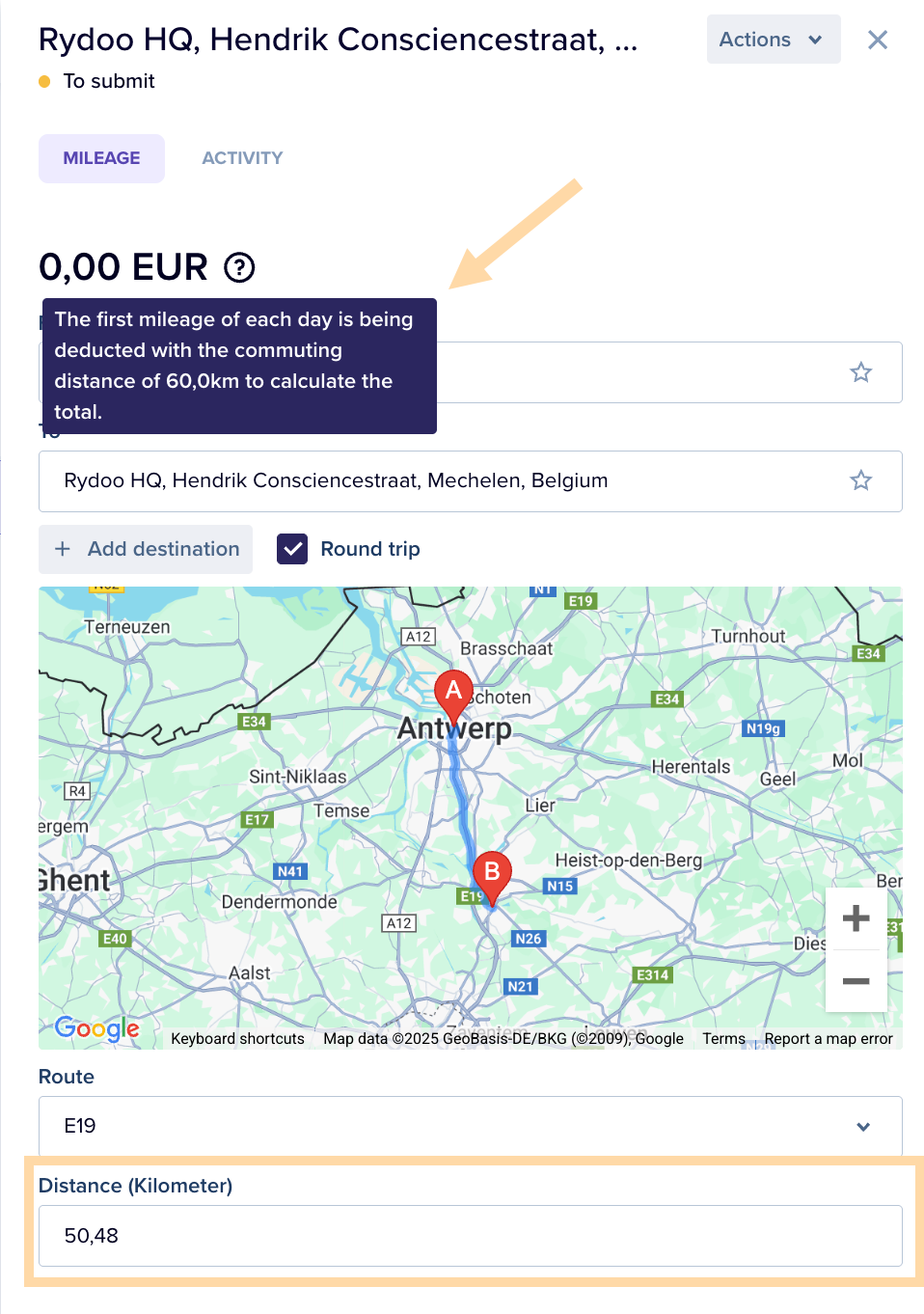
Task: Click the Distance (Kilometer) input field
Action: [x=470, y=1236]
